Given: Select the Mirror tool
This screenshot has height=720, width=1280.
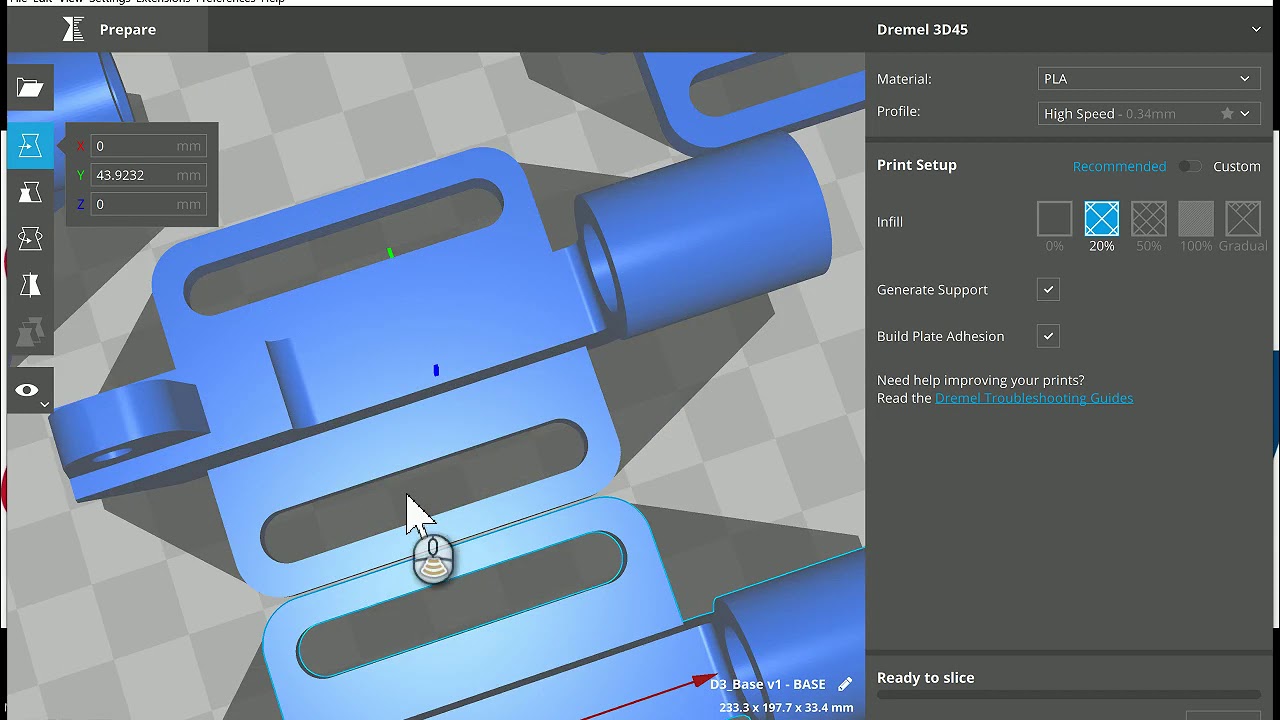Looking at the screenshot, I should tap(30, 285).
